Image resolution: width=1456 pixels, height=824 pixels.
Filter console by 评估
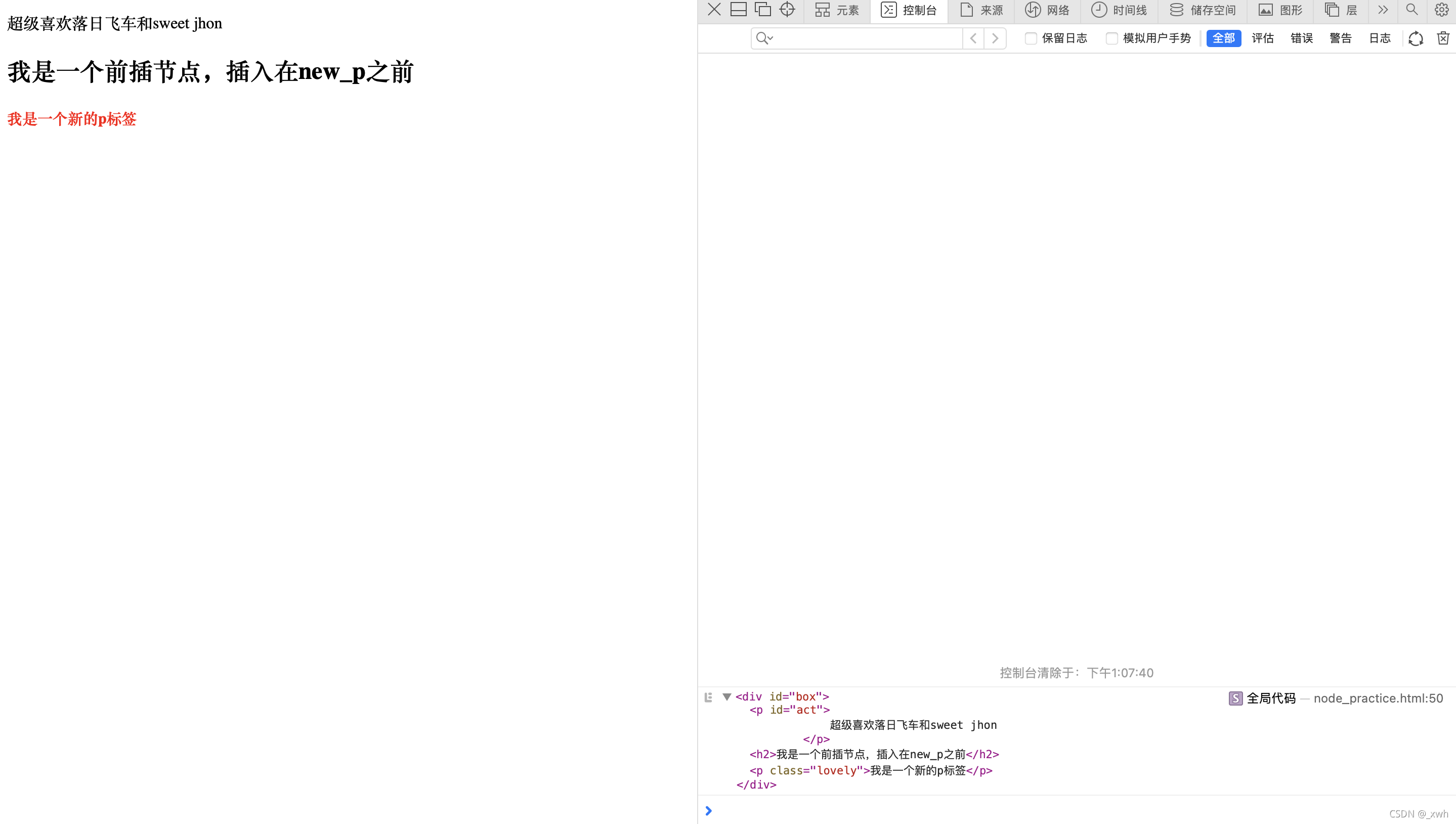point(1263,38)
